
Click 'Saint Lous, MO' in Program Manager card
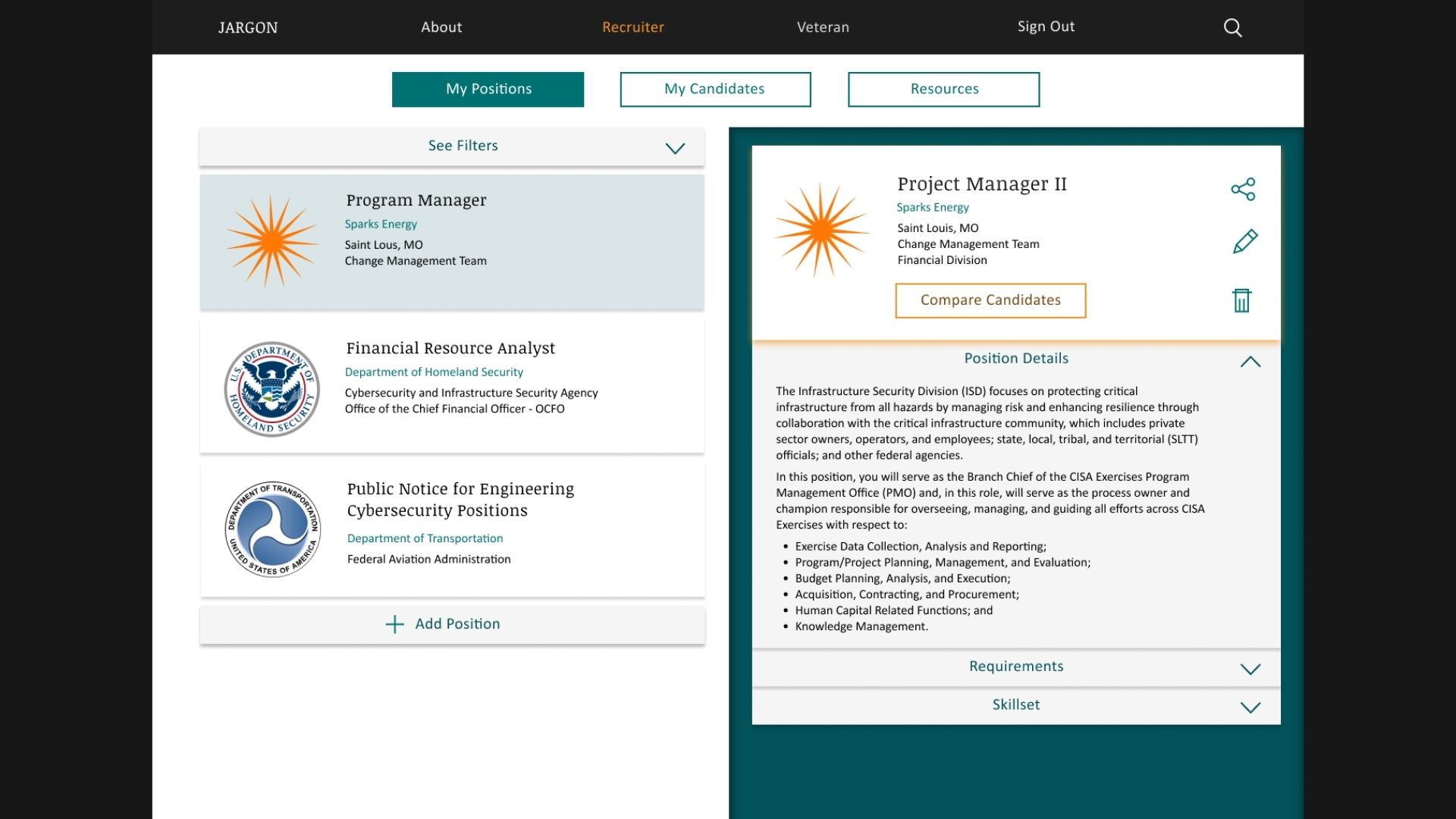click(x=384, y=245)
